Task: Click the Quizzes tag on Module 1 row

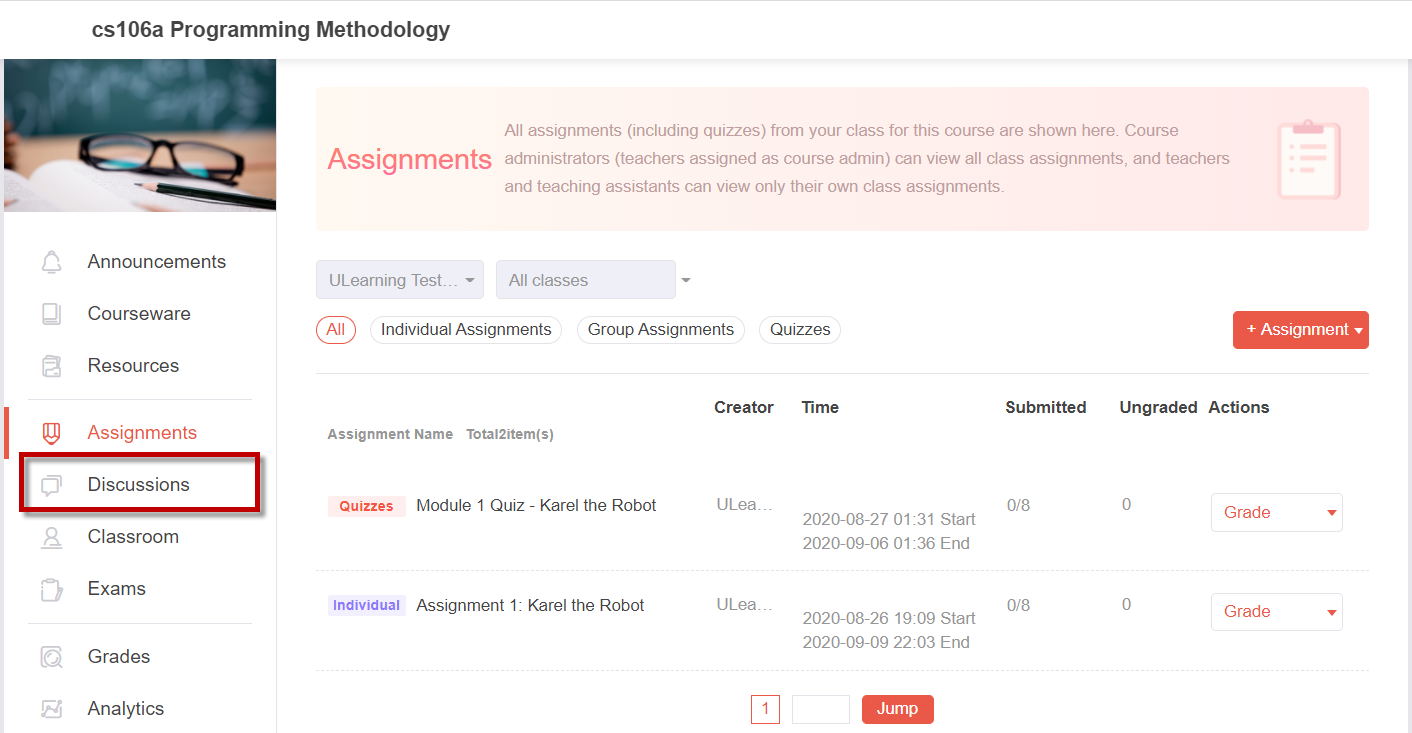Action: [x=367, y=506]
